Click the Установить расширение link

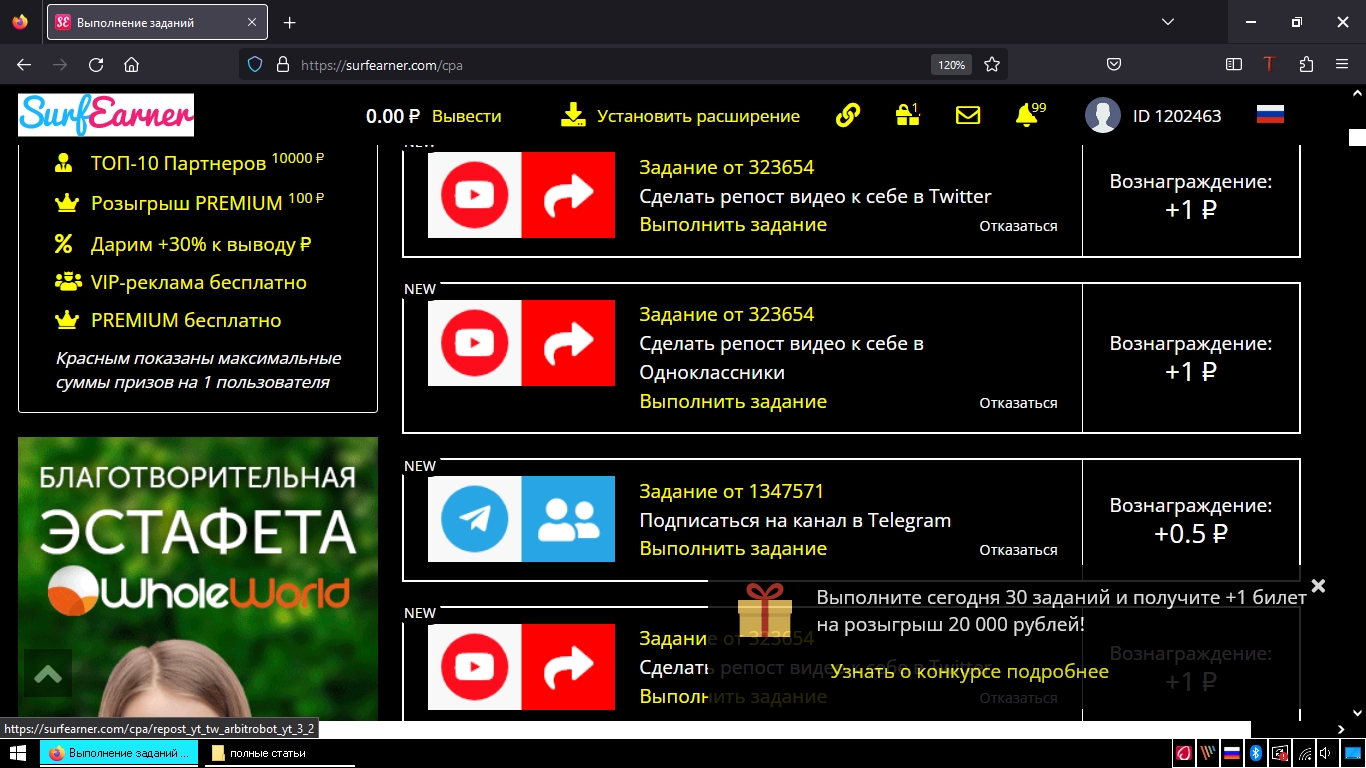coord(698,116)
